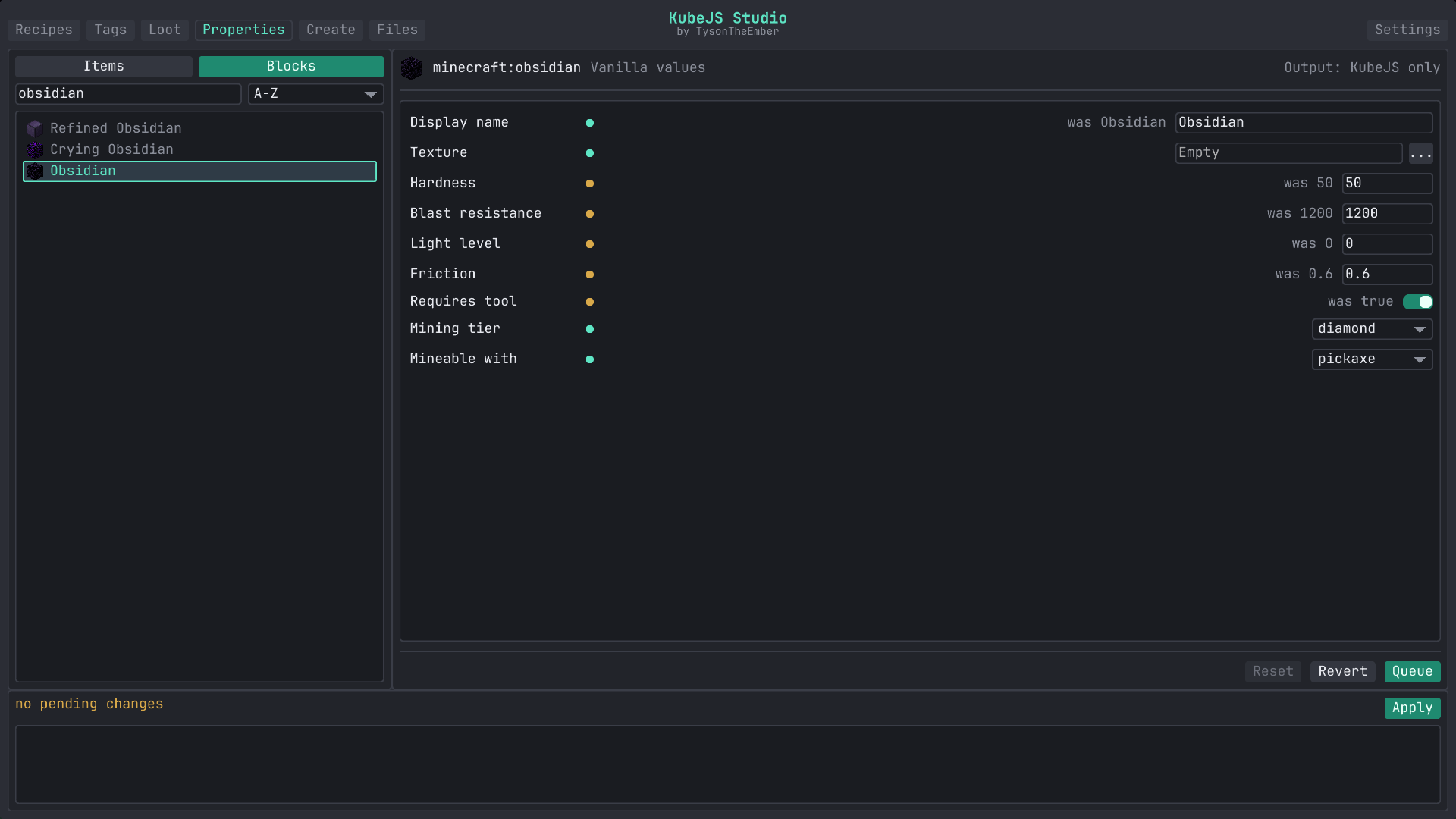Select Refined Obsidian in the list

(199, 128)
